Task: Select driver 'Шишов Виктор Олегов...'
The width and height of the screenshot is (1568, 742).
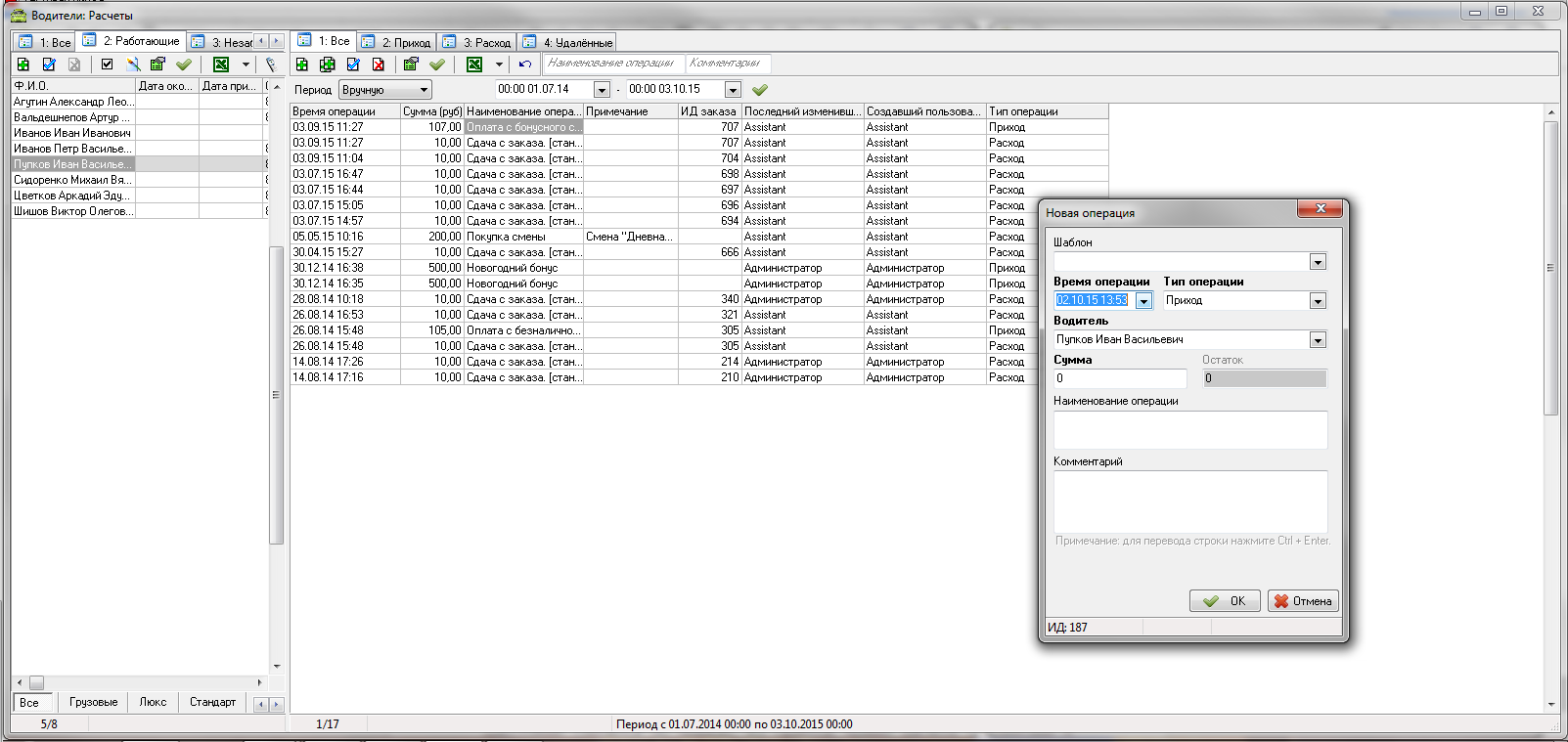Action: click(73, 211)
